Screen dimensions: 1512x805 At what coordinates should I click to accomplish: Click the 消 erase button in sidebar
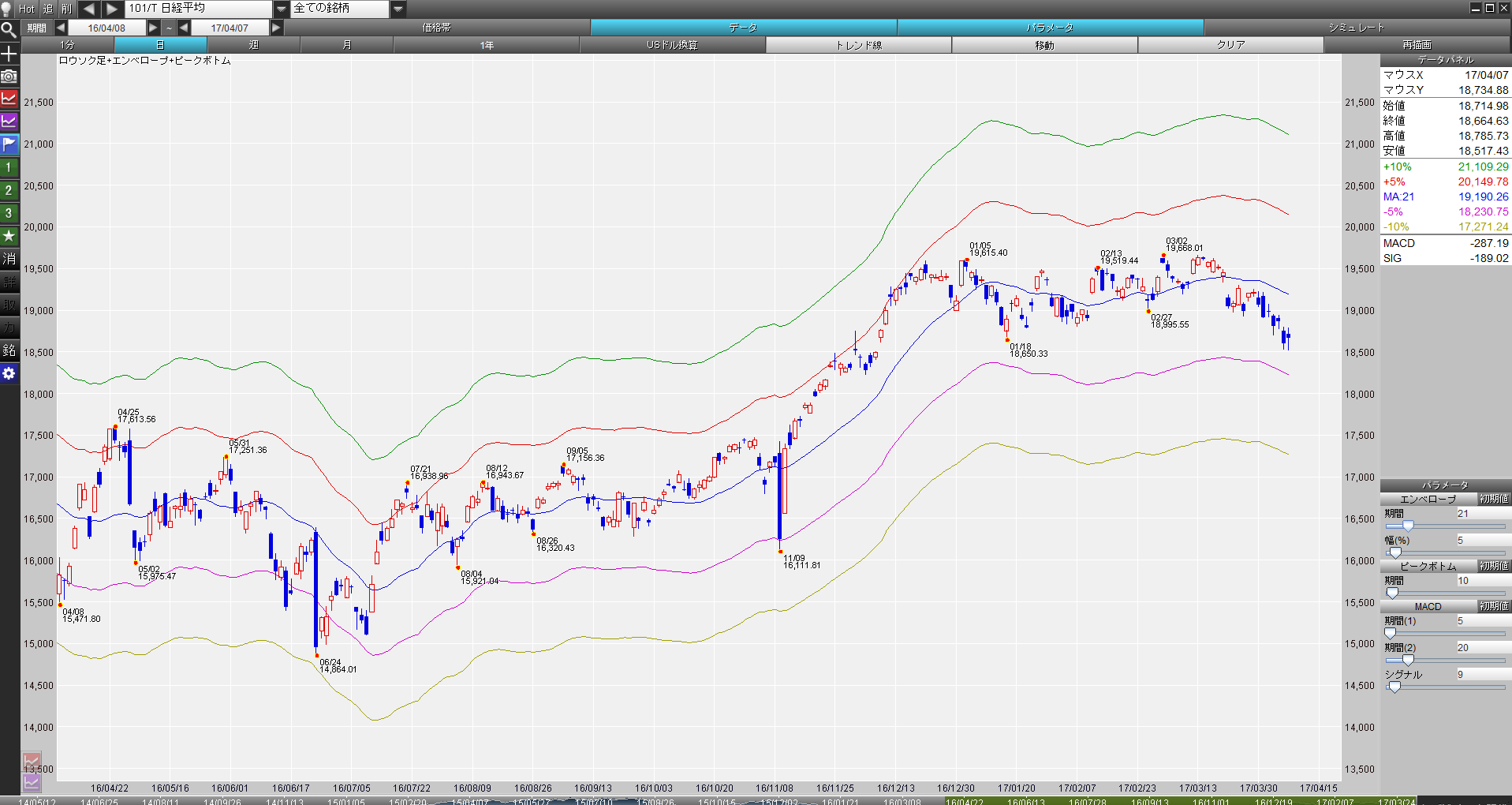(9, 259)
